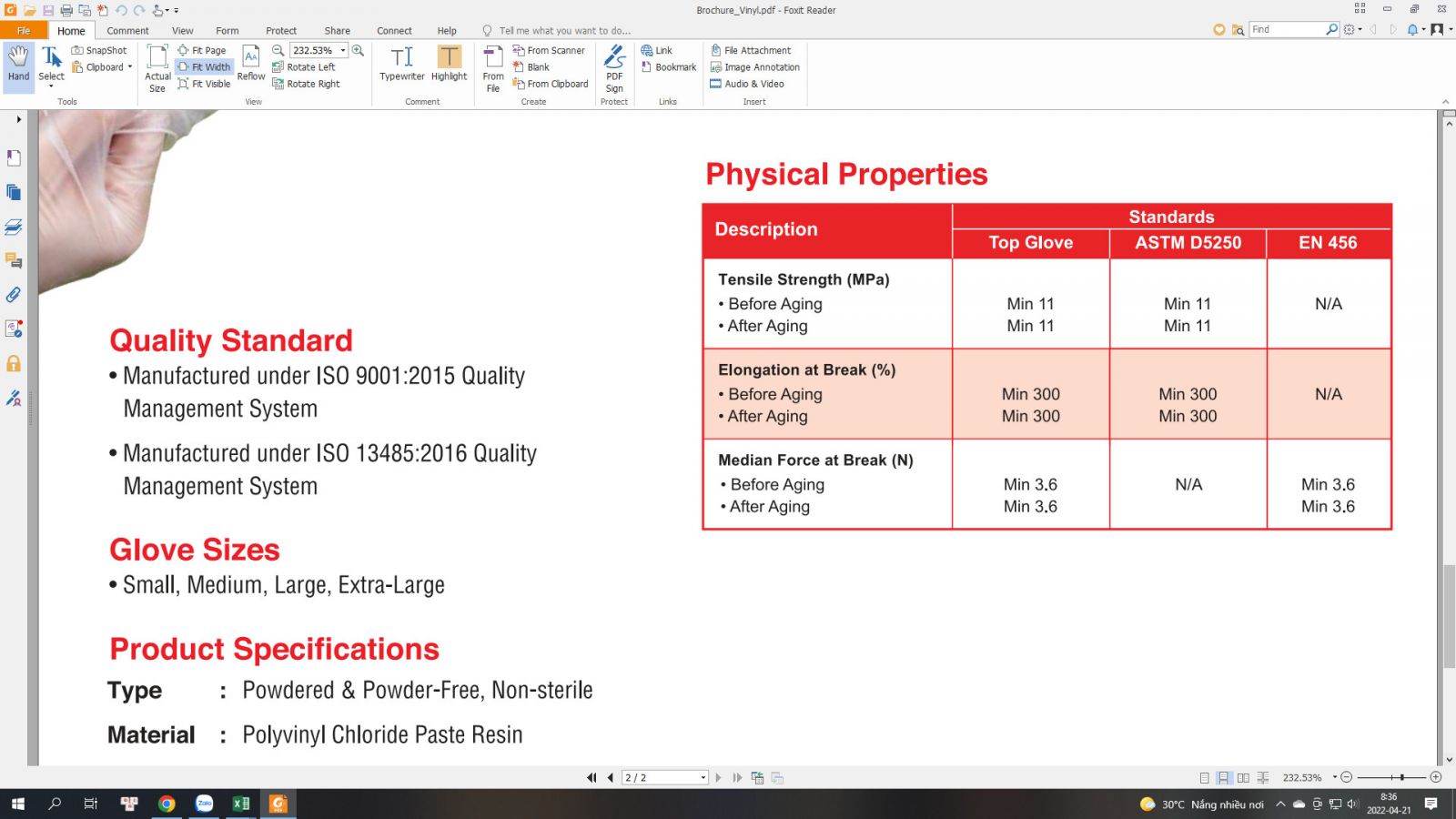Insert a File Attachment

click(751, 50)
